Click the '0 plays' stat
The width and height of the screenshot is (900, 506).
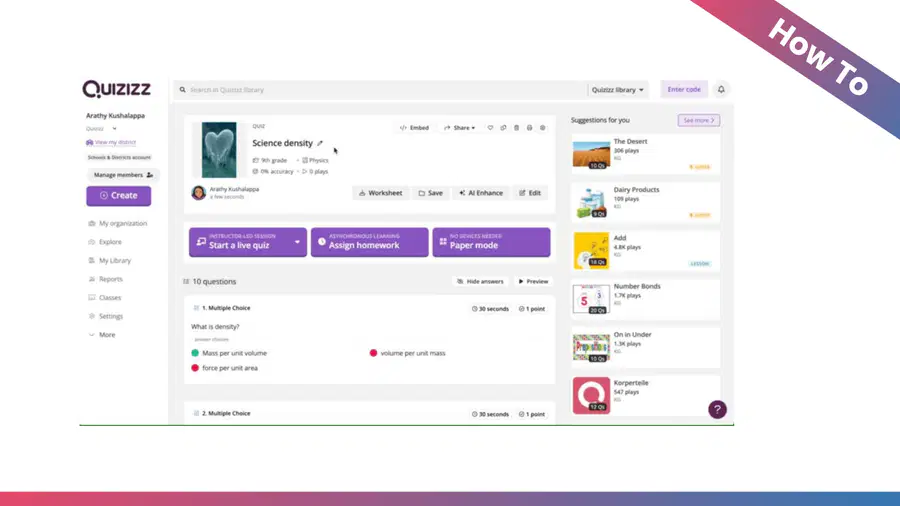315,172
